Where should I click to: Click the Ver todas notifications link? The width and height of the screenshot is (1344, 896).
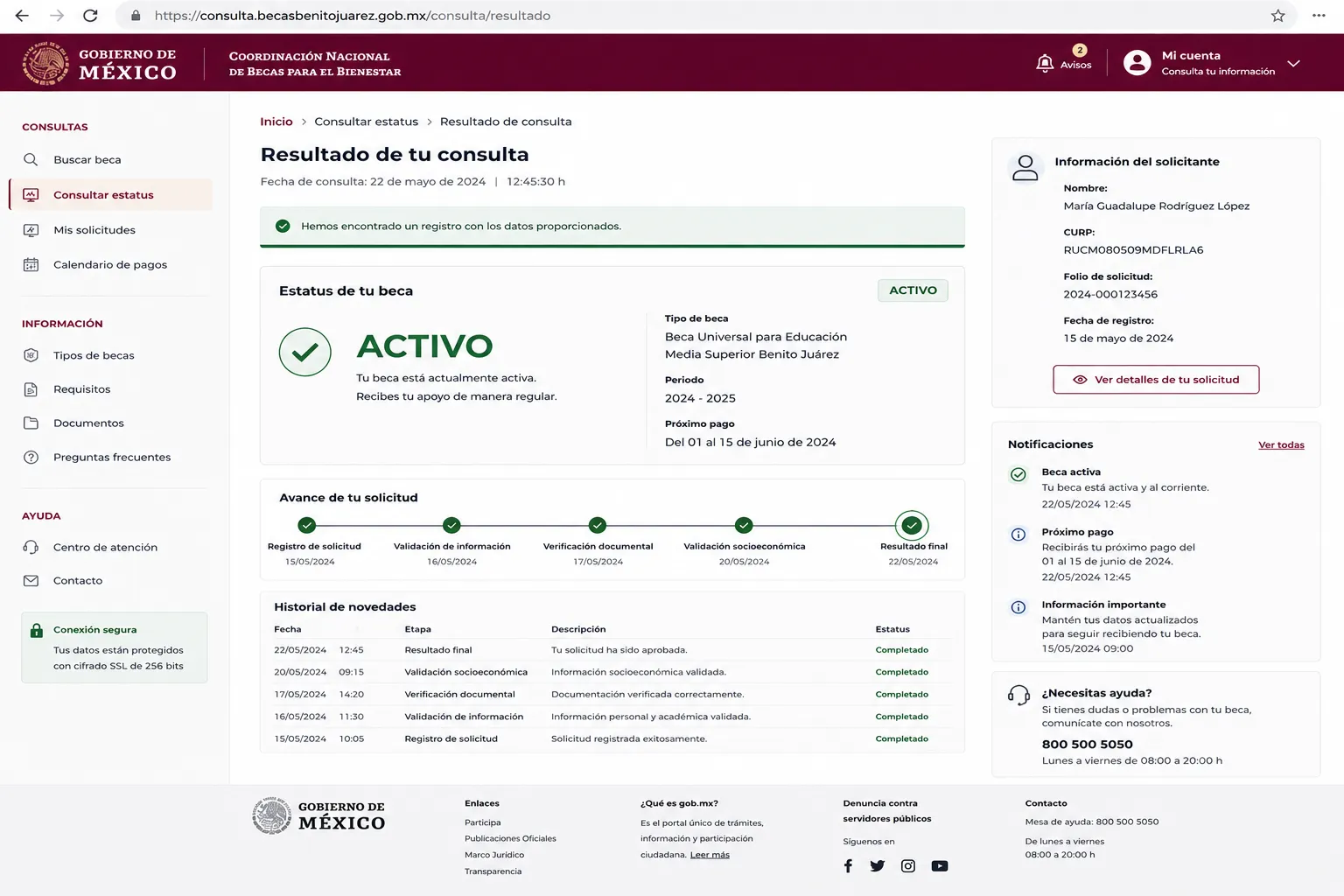click(x=1281, y=445)
